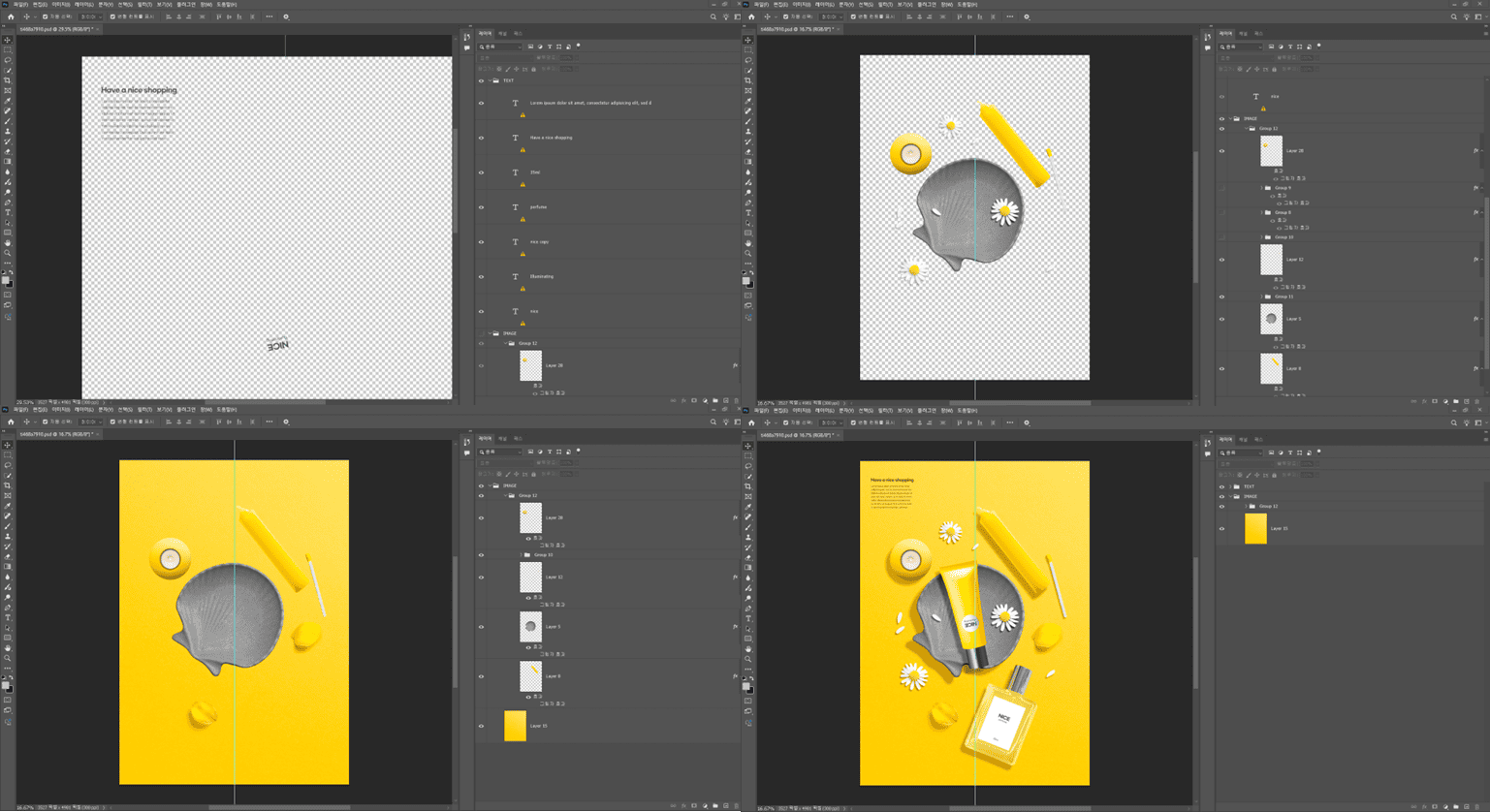
Task: Switch to Channels tab in top-right panel
Action: (1243, 34)
